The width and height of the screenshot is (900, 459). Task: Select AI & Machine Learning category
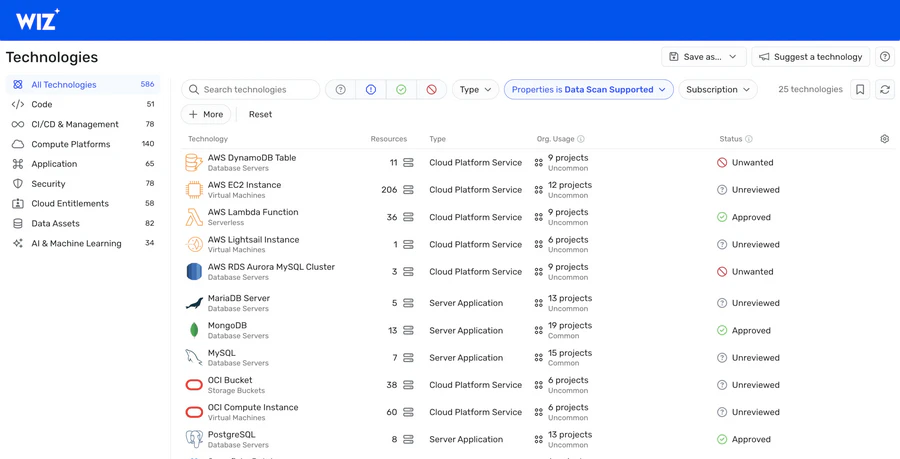83,243
